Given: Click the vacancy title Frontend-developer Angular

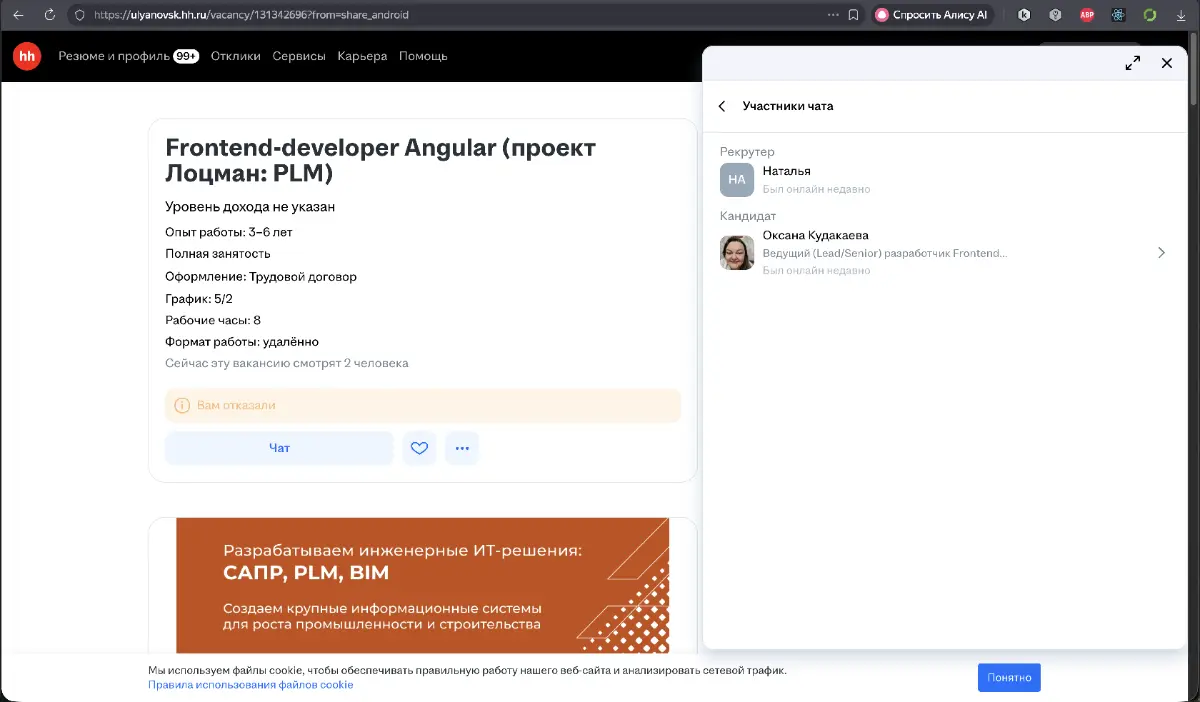Looking at the screenshot, I should pos(380,161).
